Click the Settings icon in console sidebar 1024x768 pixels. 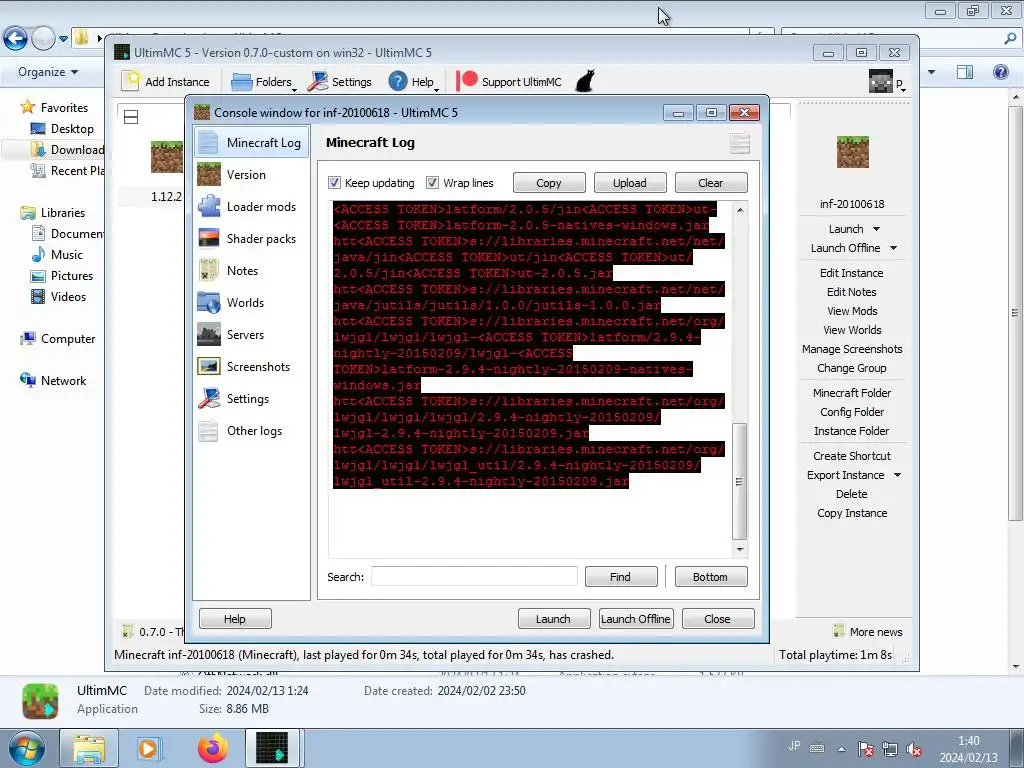pyautogui.click(x=209, y=398)
